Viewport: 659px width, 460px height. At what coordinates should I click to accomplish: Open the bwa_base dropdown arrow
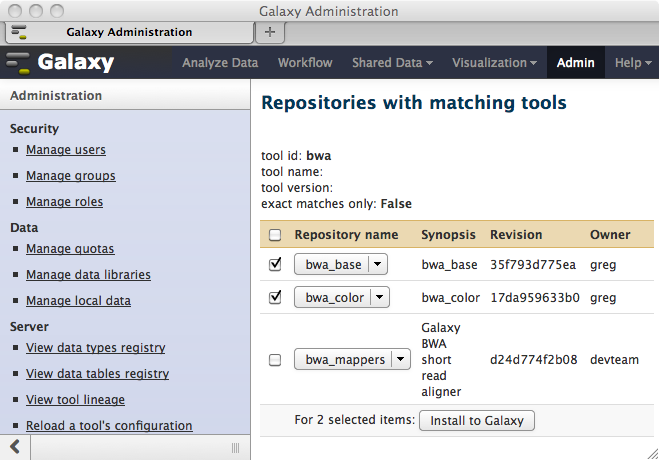tap(377, 264)
